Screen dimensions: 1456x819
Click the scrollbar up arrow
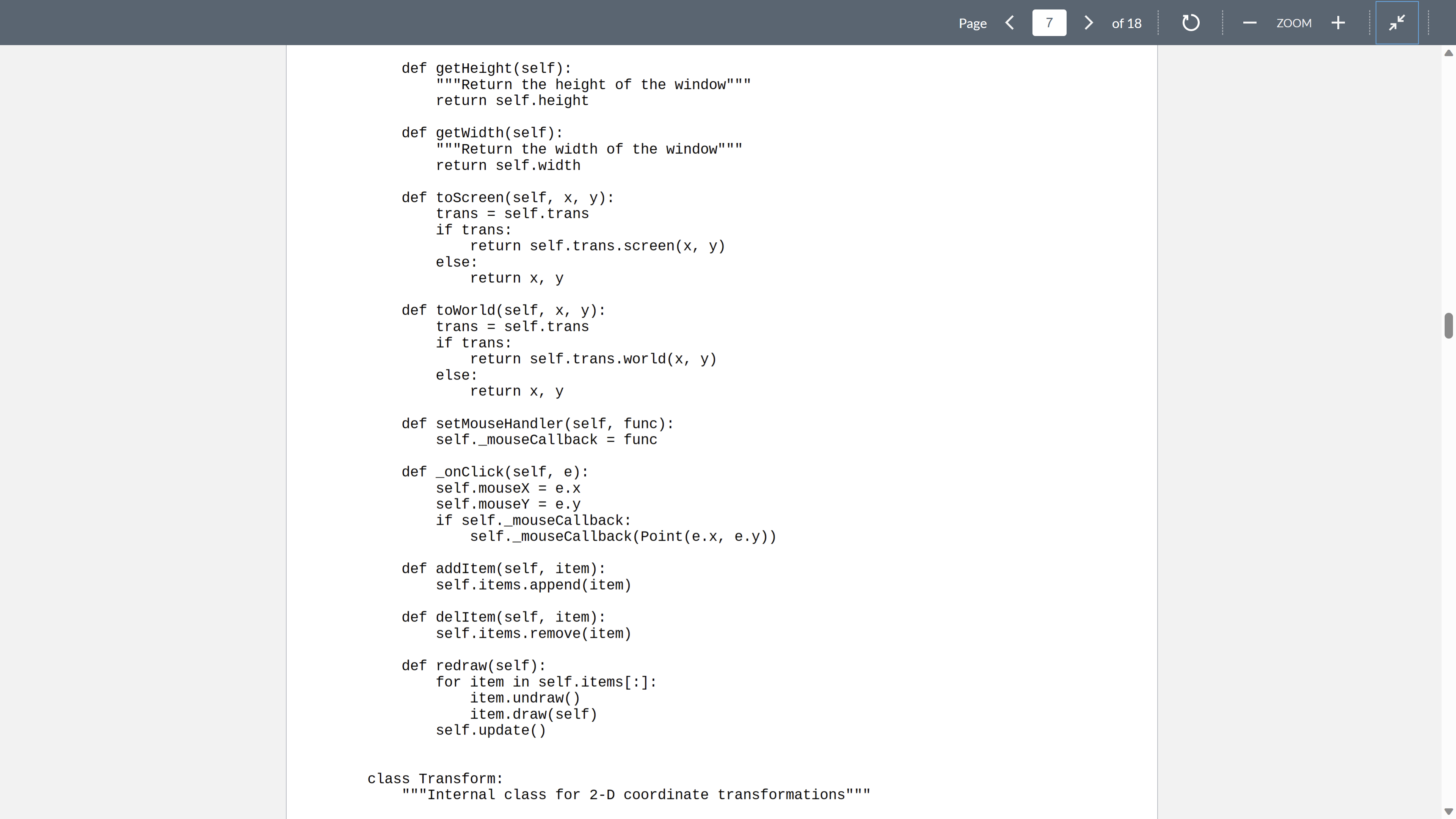coord(1448,53)
